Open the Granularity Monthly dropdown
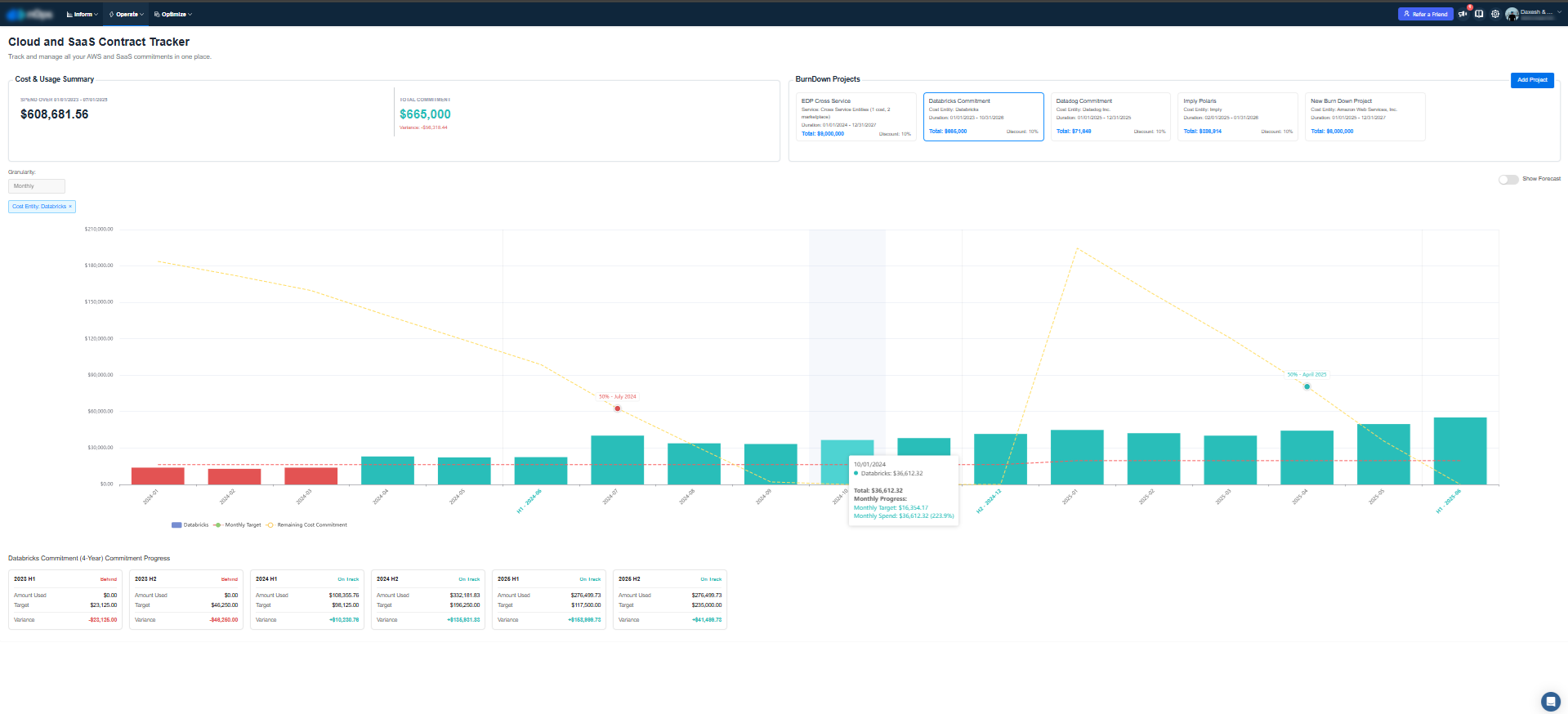Viewport: 1568px width, 714px height. coord(37,186)
